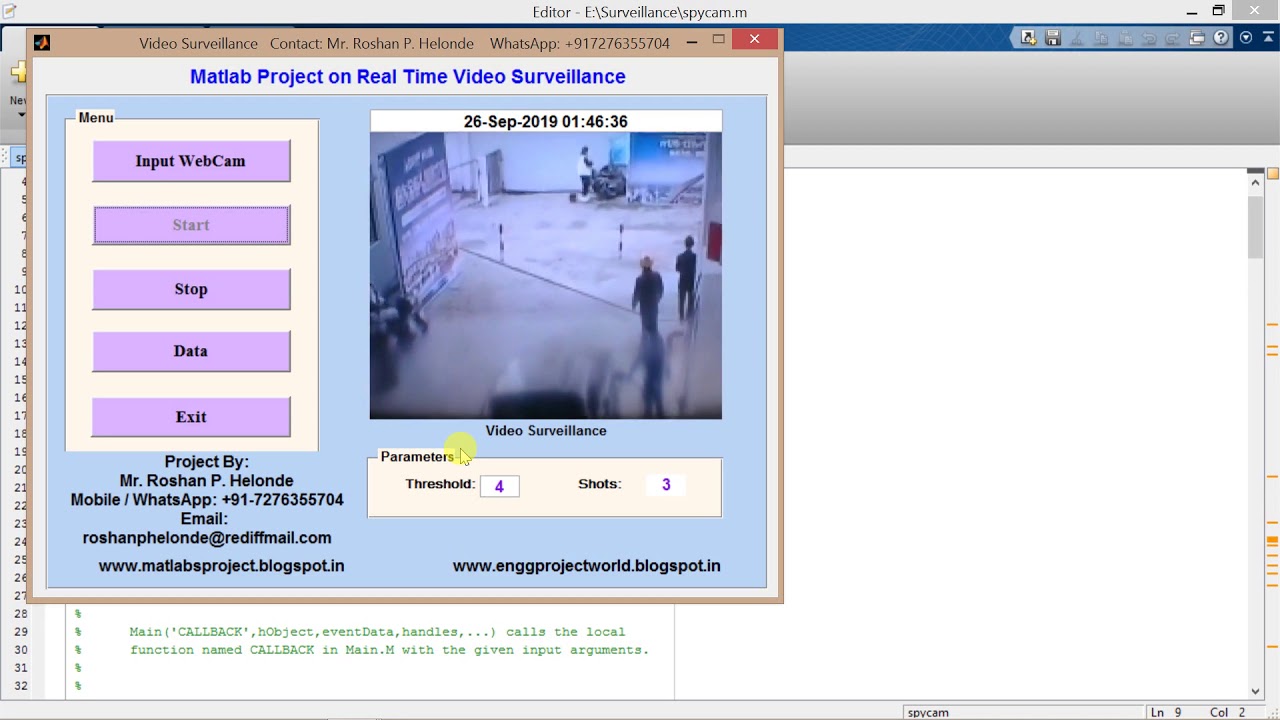Click the 'Ln 9' status bar entry
Viewport: 1280px width, 720px height.
point(1166,712)
